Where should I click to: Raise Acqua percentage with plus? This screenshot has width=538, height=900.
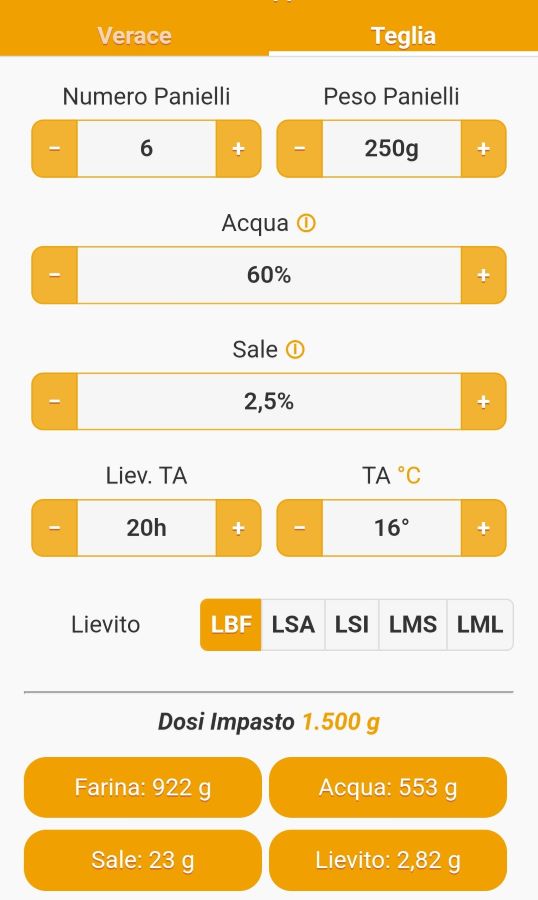point(483,275)
